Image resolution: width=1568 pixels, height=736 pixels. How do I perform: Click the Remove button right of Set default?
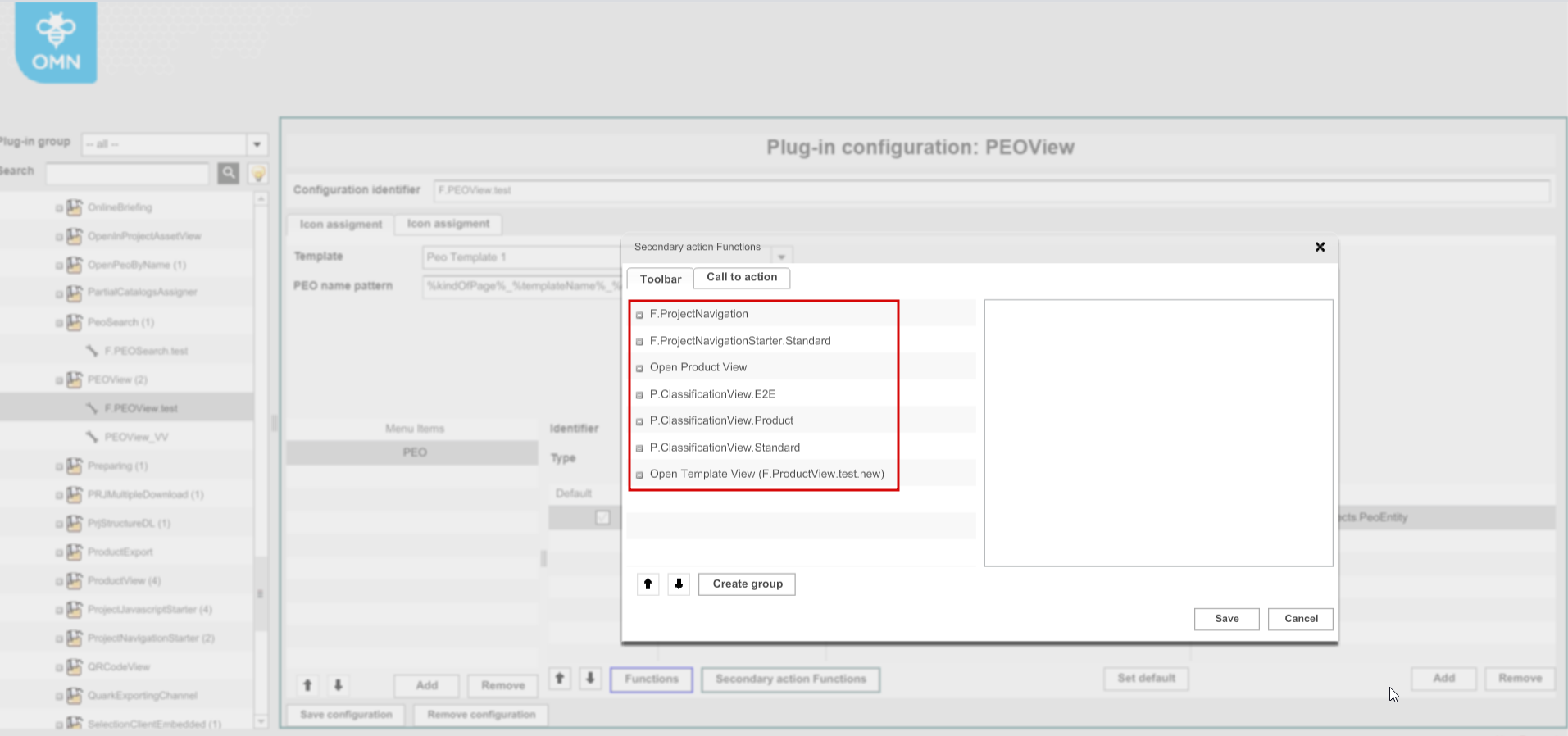point(1520,679)
